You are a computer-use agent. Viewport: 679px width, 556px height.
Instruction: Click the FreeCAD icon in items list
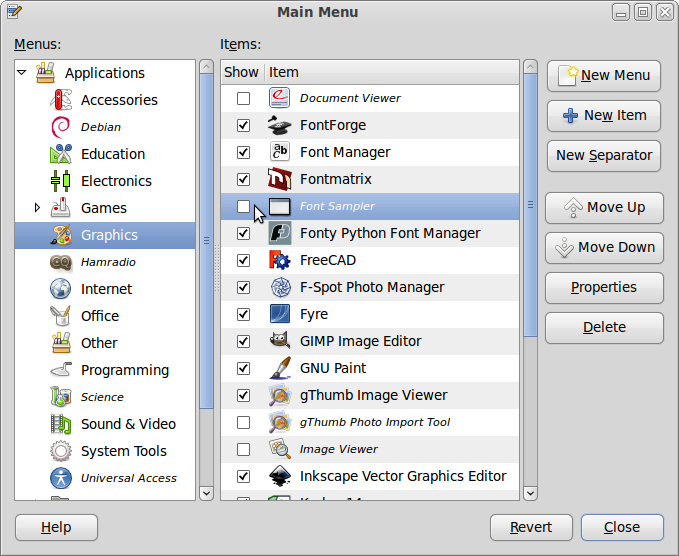(x=280, y=260)
